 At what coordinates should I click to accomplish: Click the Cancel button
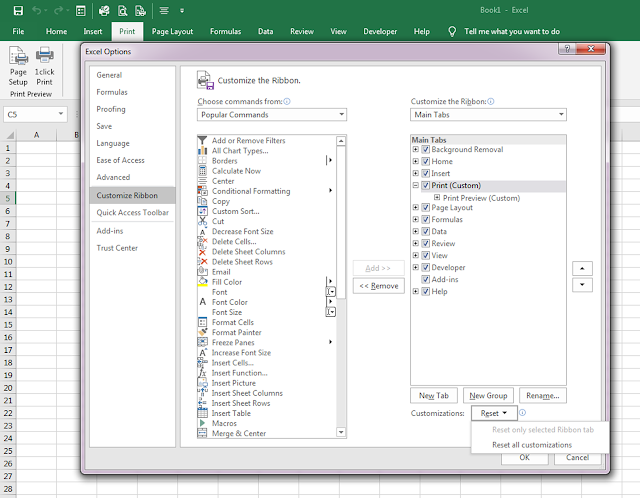[578, 458]
